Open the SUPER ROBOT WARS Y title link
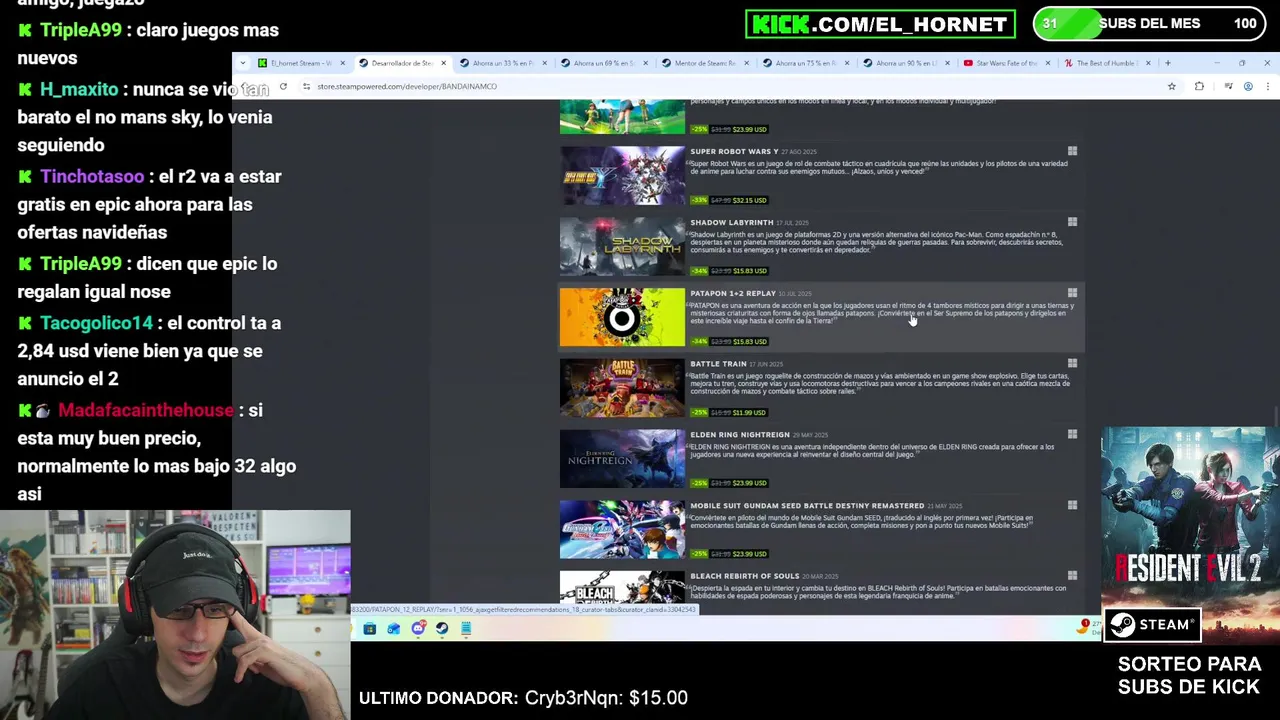This screenshot has height=720, width=1280. coord(734,152)
